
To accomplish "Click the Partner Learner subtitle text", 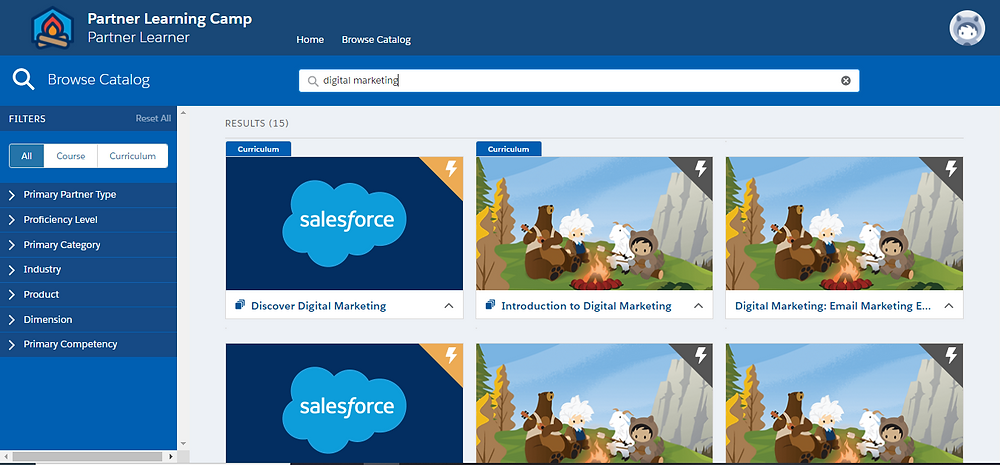I will pos(138,37).
